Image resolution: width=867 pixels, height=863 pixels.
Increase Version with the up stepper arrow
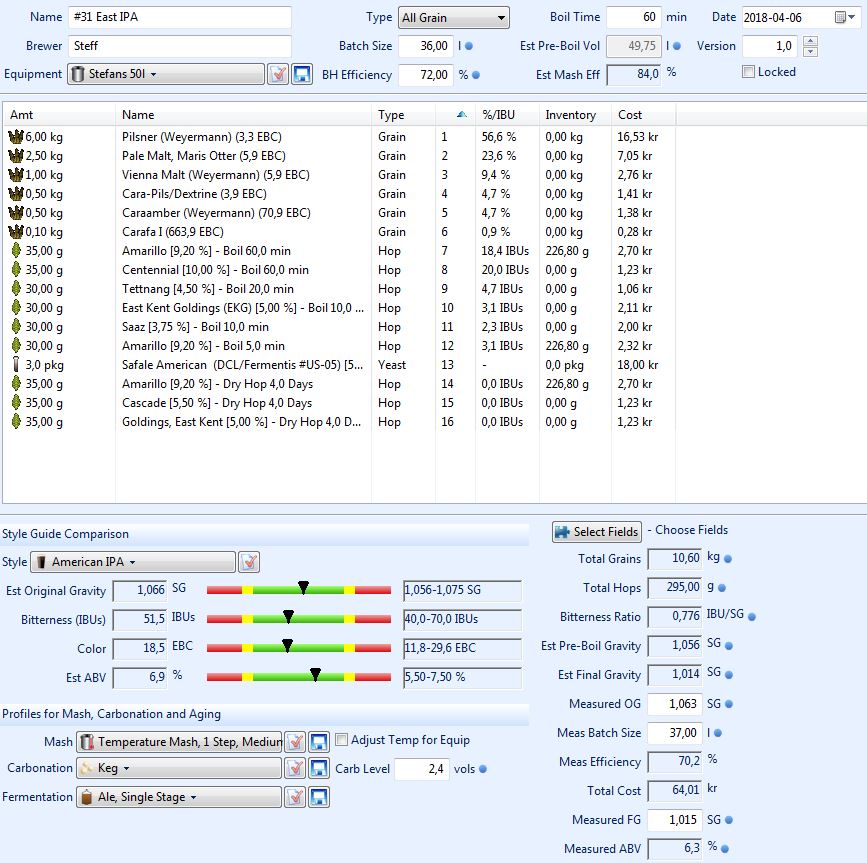[810, 40]
